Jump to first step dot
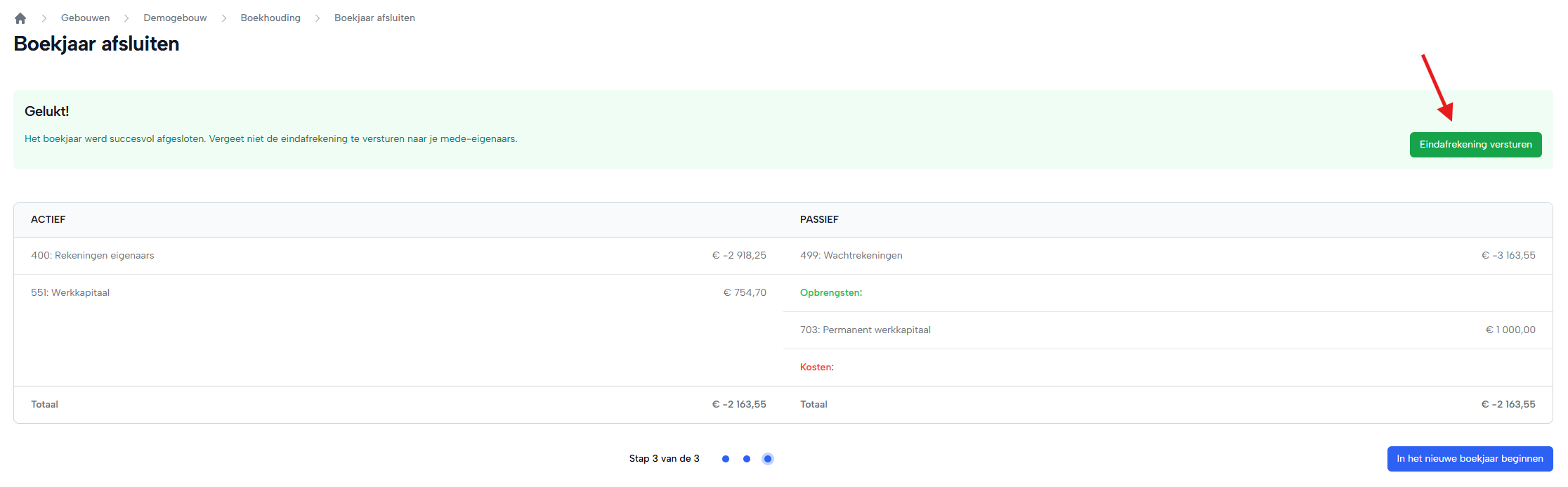The height and width of the screenshot is (487, 1568). pos(726,459)
